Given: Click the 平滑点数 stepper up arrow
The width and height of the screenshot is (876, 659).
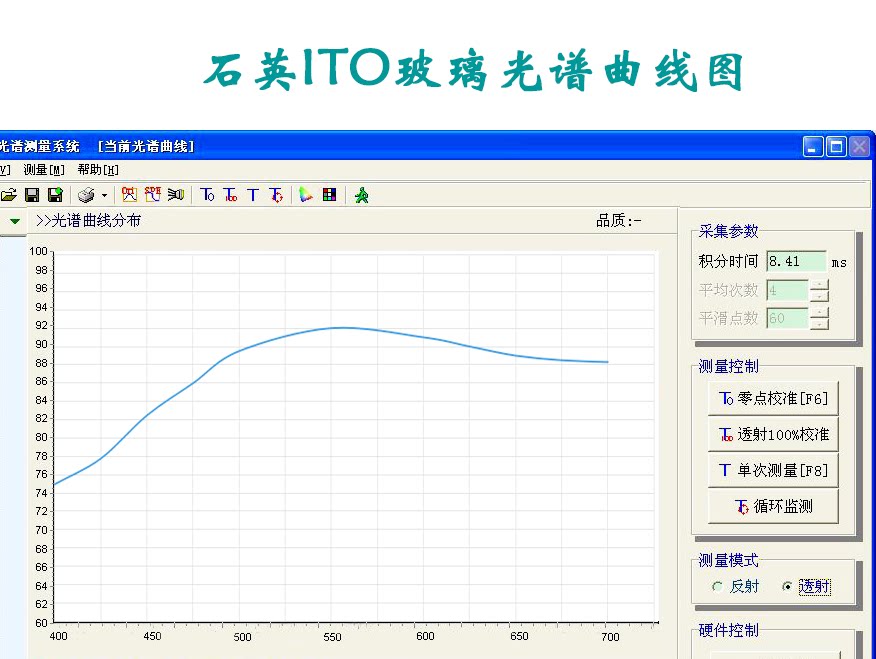Looking at the screenshot, I should (x=819, y=313).
